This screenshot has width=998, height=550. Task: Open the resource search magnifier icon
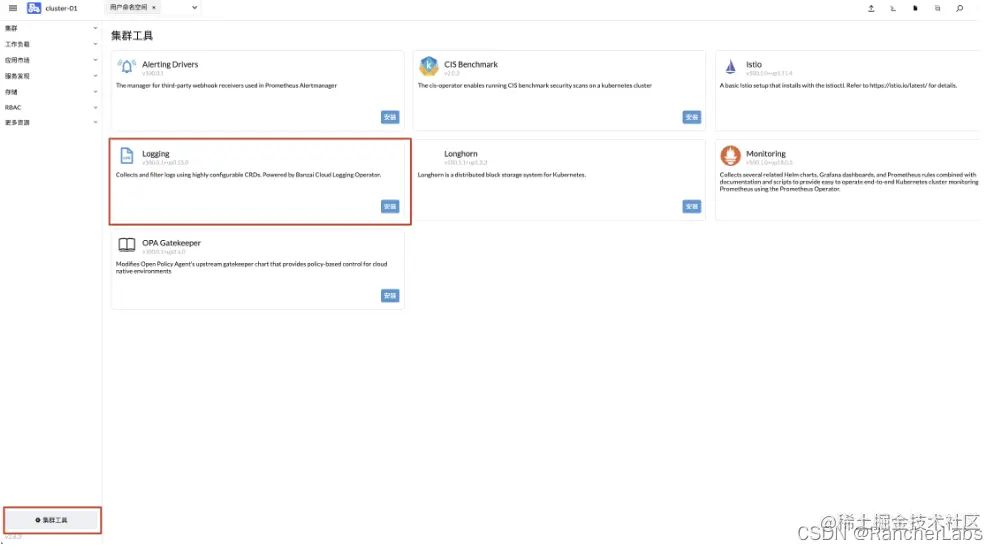(960, 8)
